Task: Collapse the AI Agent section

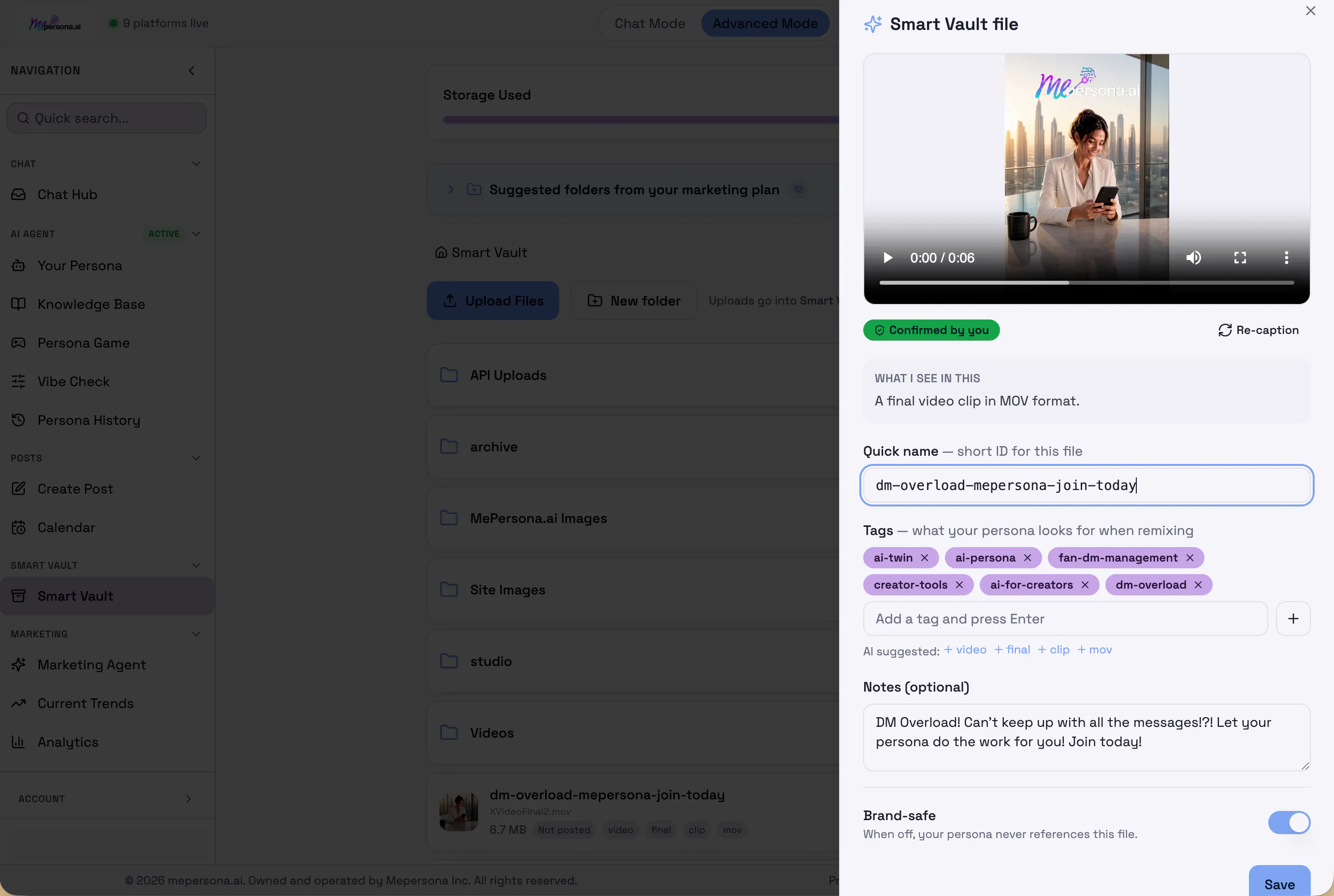Action: click(x=196, y=234)
